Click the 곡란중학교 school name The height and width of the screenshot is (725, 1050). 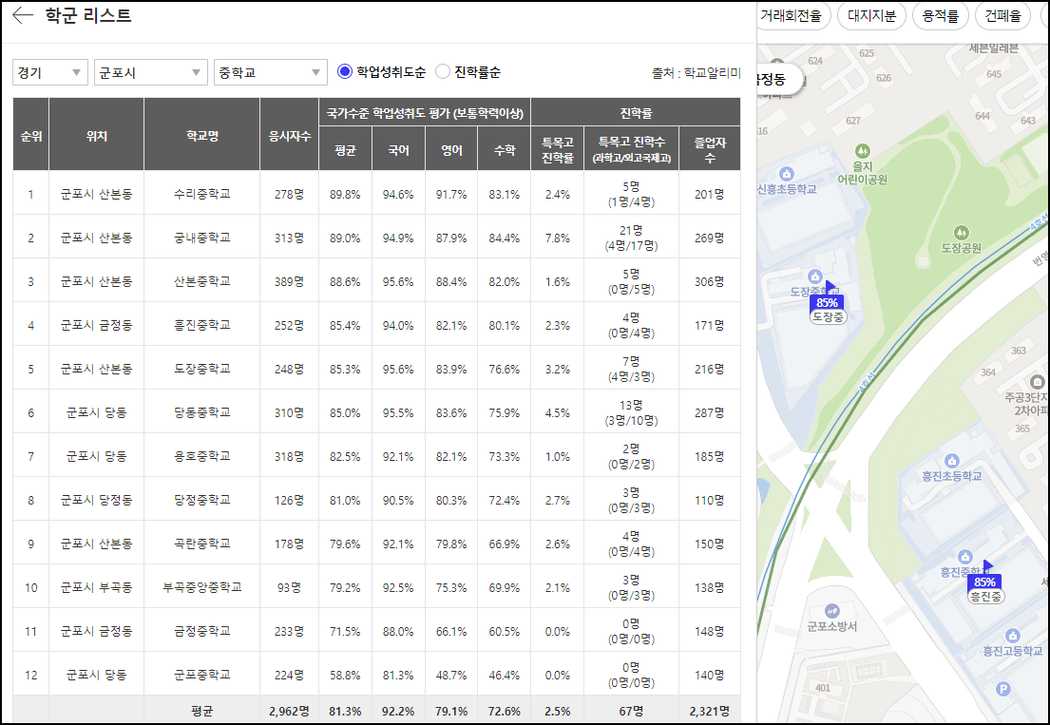click(x=202, y=544)
